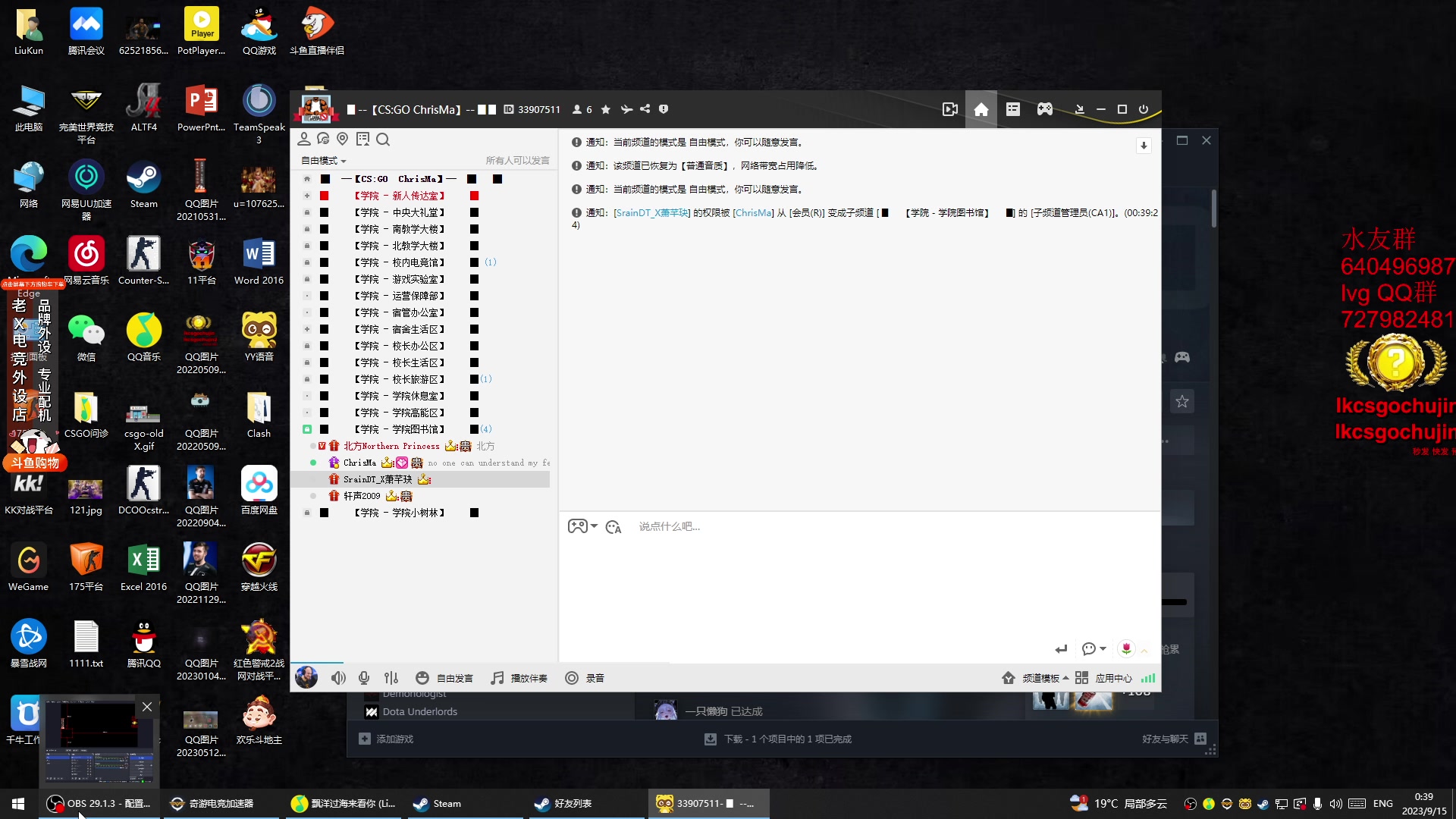Share the channel via share icon
This screenshot has width=1456, height=819.
645,109
